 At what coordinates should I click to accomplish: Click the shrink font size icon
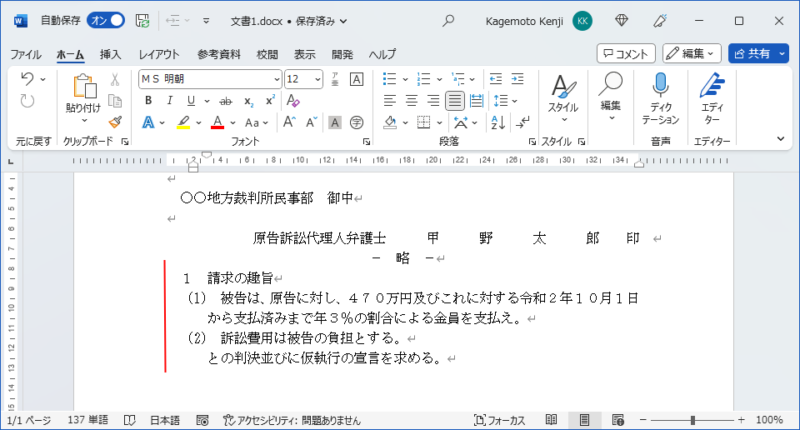click(311, 122)
